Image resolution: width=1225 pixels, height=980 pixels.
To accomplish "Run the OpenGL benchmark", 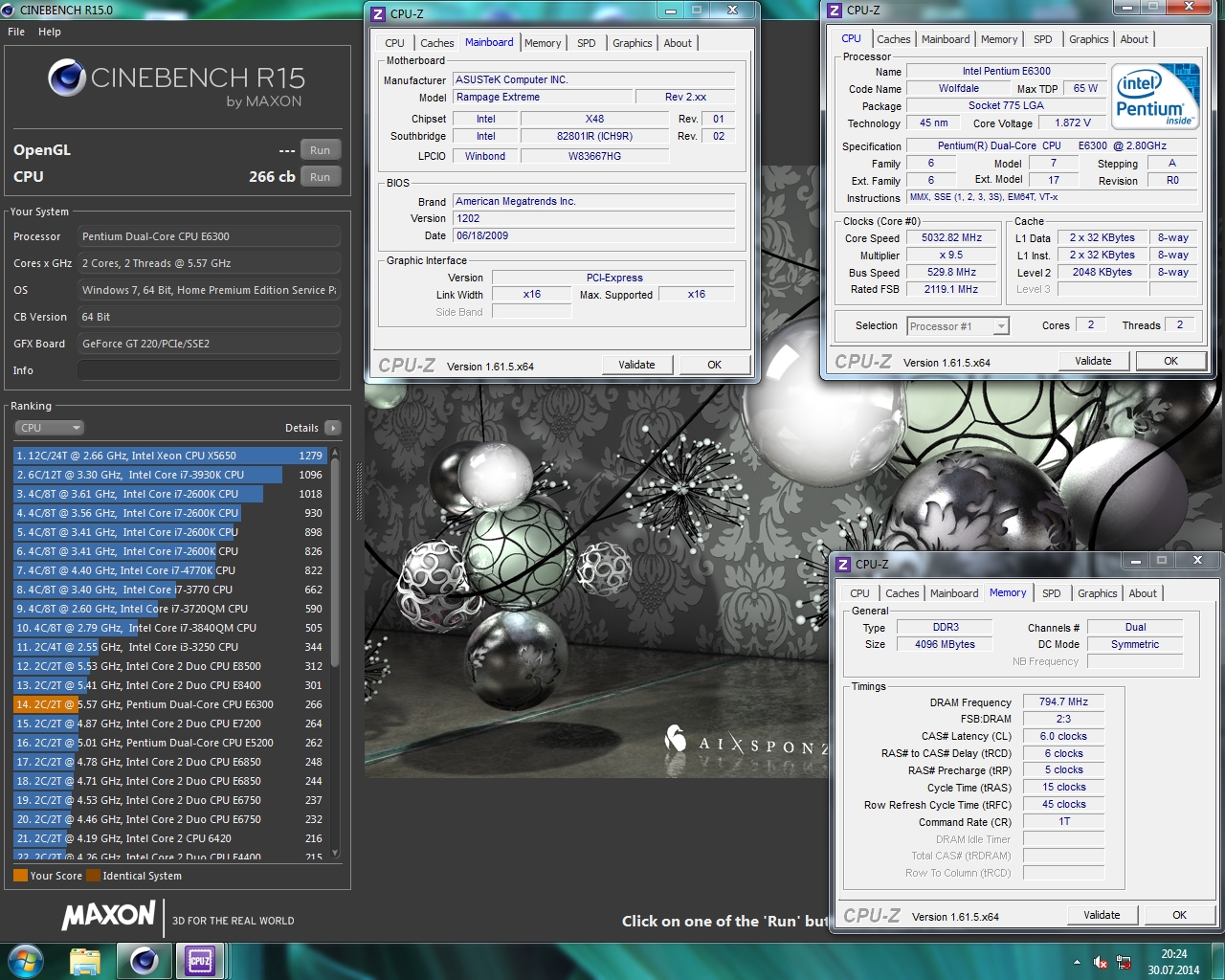I will [x=320, y=150].
